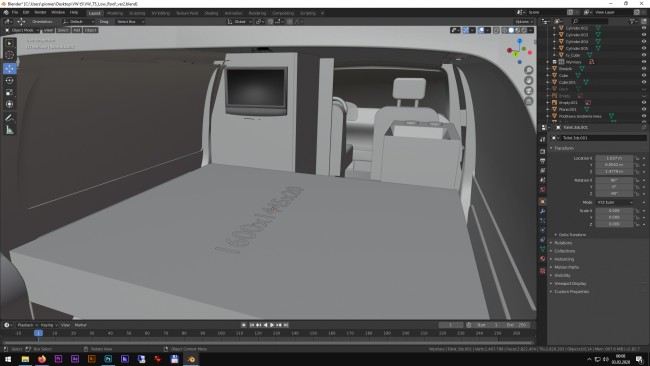Click the timeline current frame marker
Viewport: 650px width, 366px height.
coord(38,333)
